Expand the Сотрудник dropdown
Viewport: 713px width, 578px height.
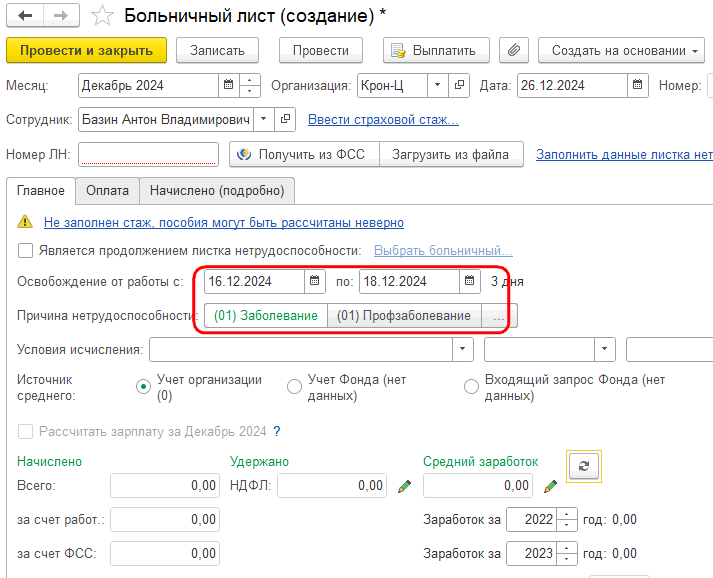tap(264, 119)
